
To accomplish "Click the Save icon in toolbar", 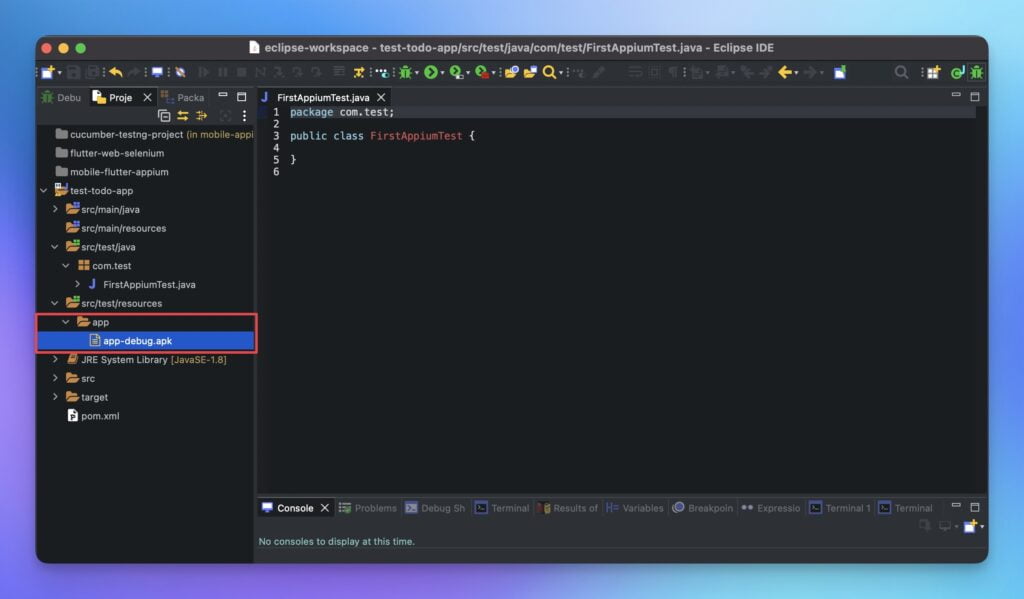I will [x=74, y=73].
